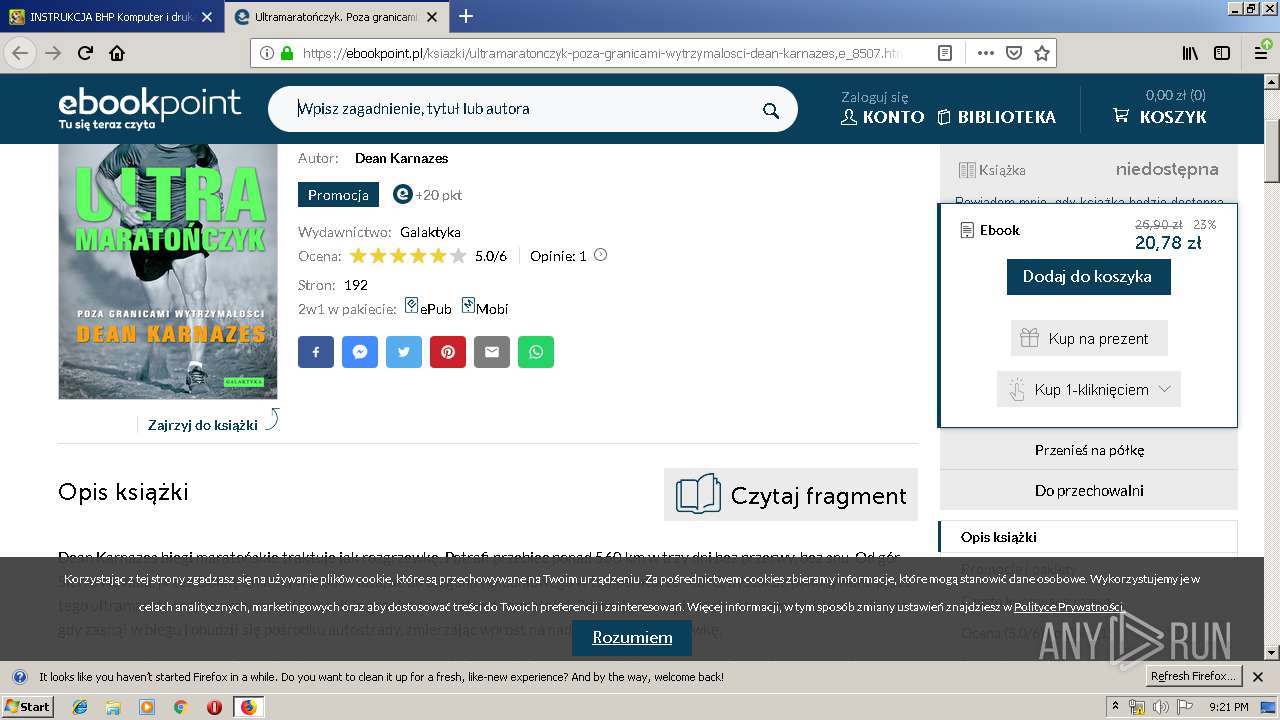Show site information icon in address bar
The height and width of the screenshot is (720, 1280).
click(x=267, y=54)
